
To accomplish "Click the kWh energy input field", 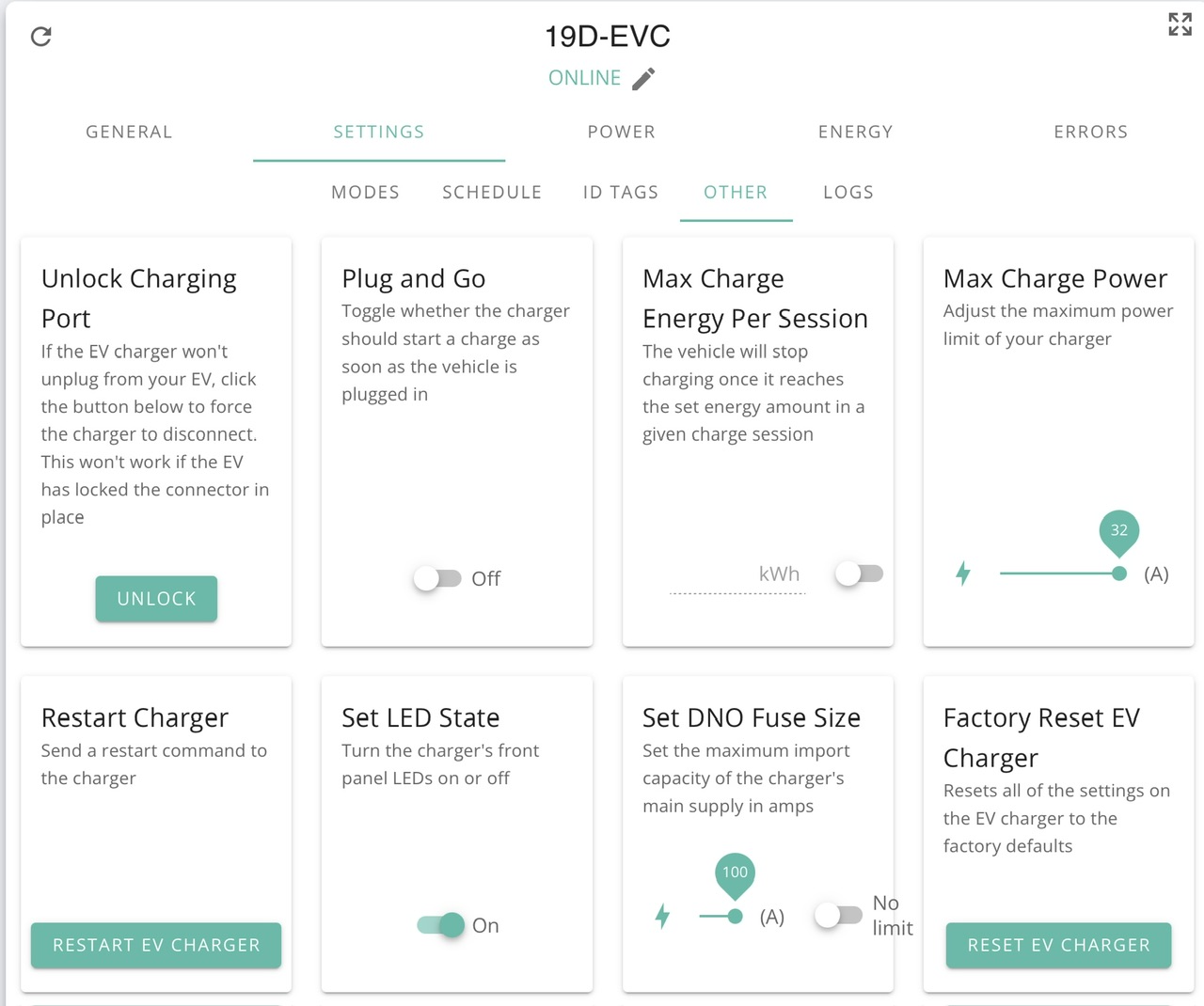I will [737, 574].
